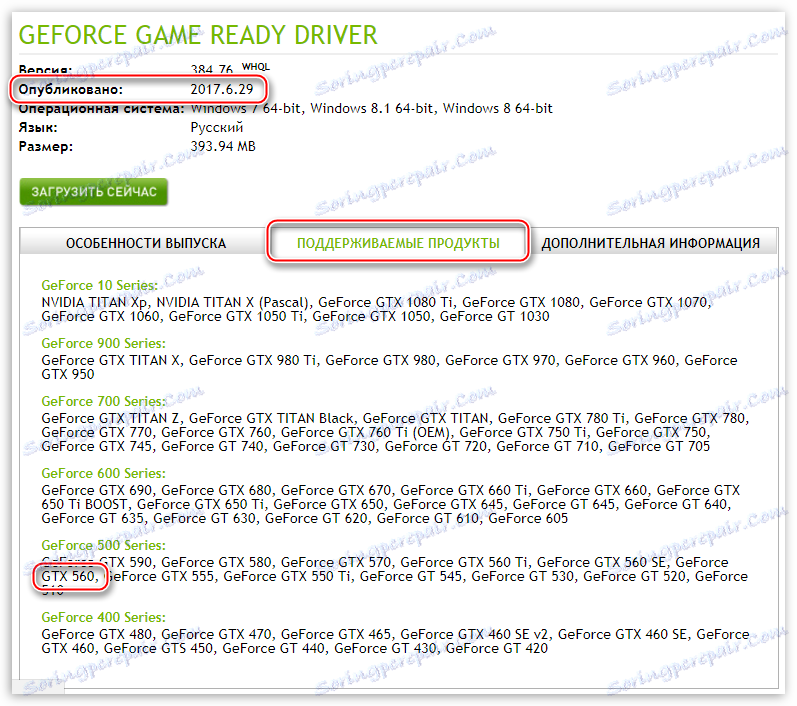Click the GeForce 10 Series heading
The height and width of the screenshot is (706, 797).
(100, 285)
